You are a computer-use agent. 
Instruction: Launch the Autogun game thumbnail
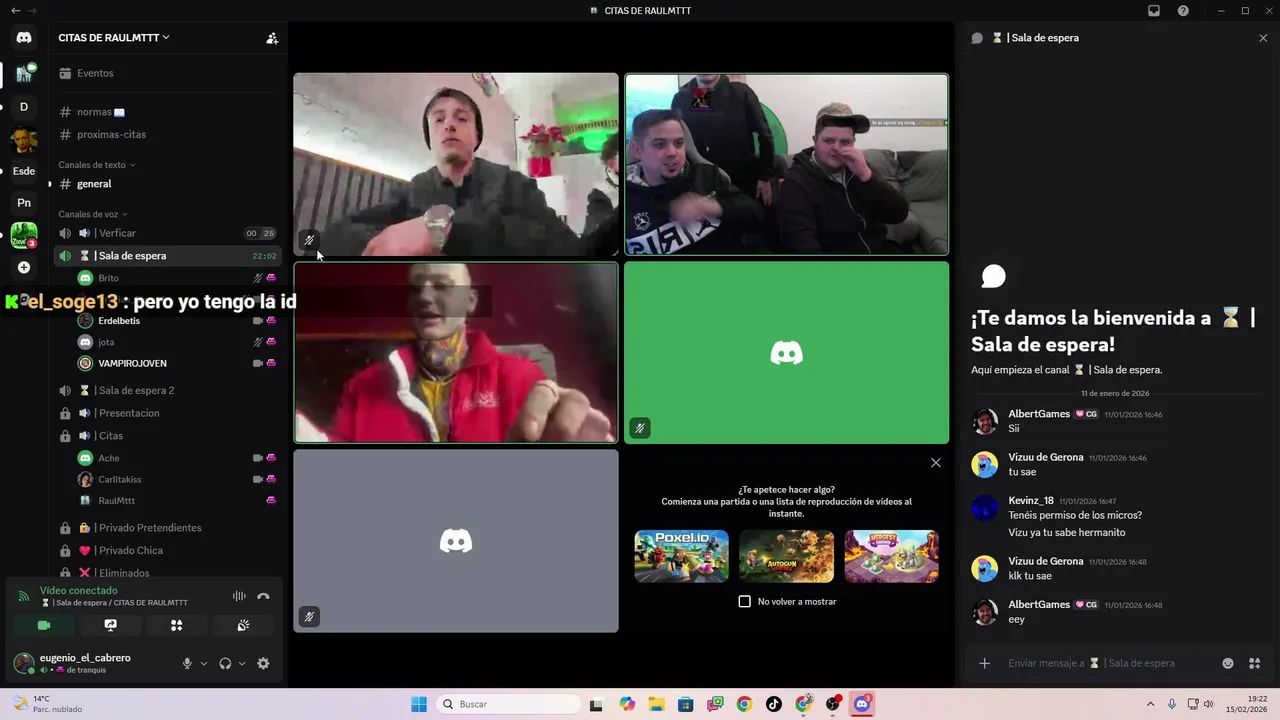coord(786,556)
